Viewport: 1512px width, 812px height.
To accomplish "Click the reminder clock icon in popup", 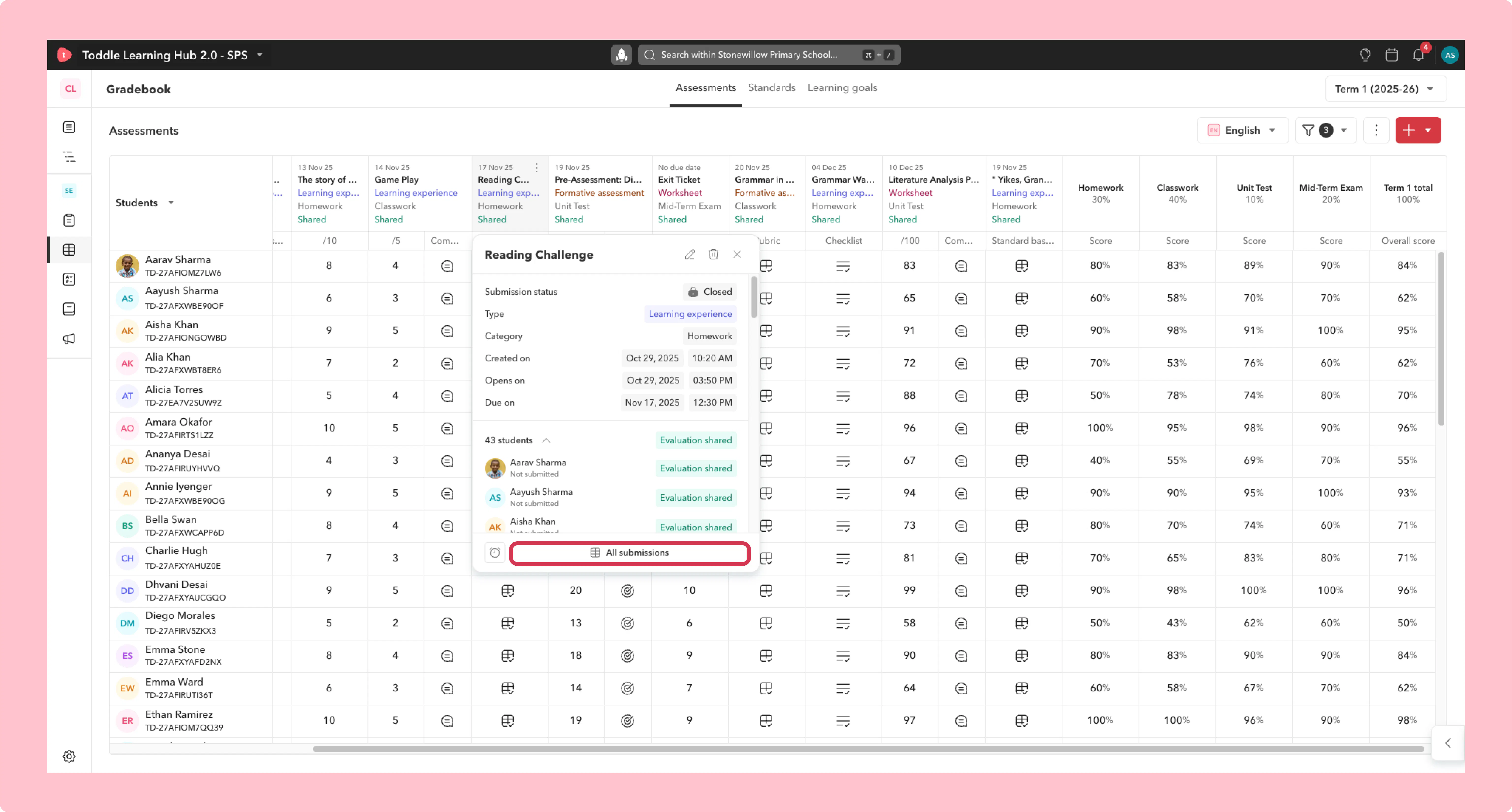I will click(495, 553).
